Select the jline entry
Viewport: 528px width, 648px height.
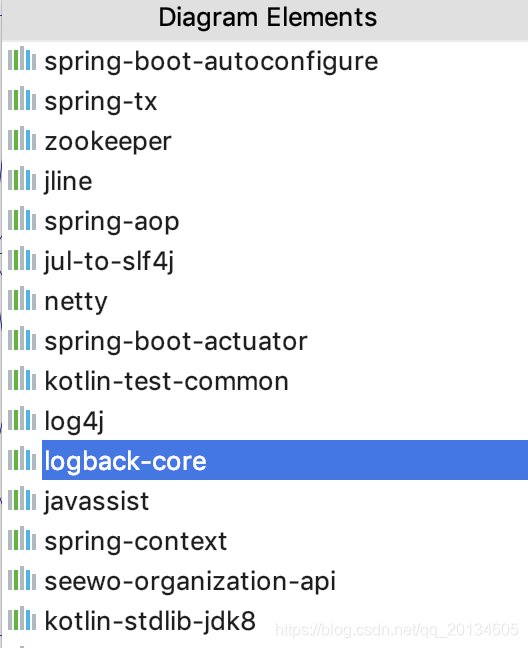click(x=265, y=181)
